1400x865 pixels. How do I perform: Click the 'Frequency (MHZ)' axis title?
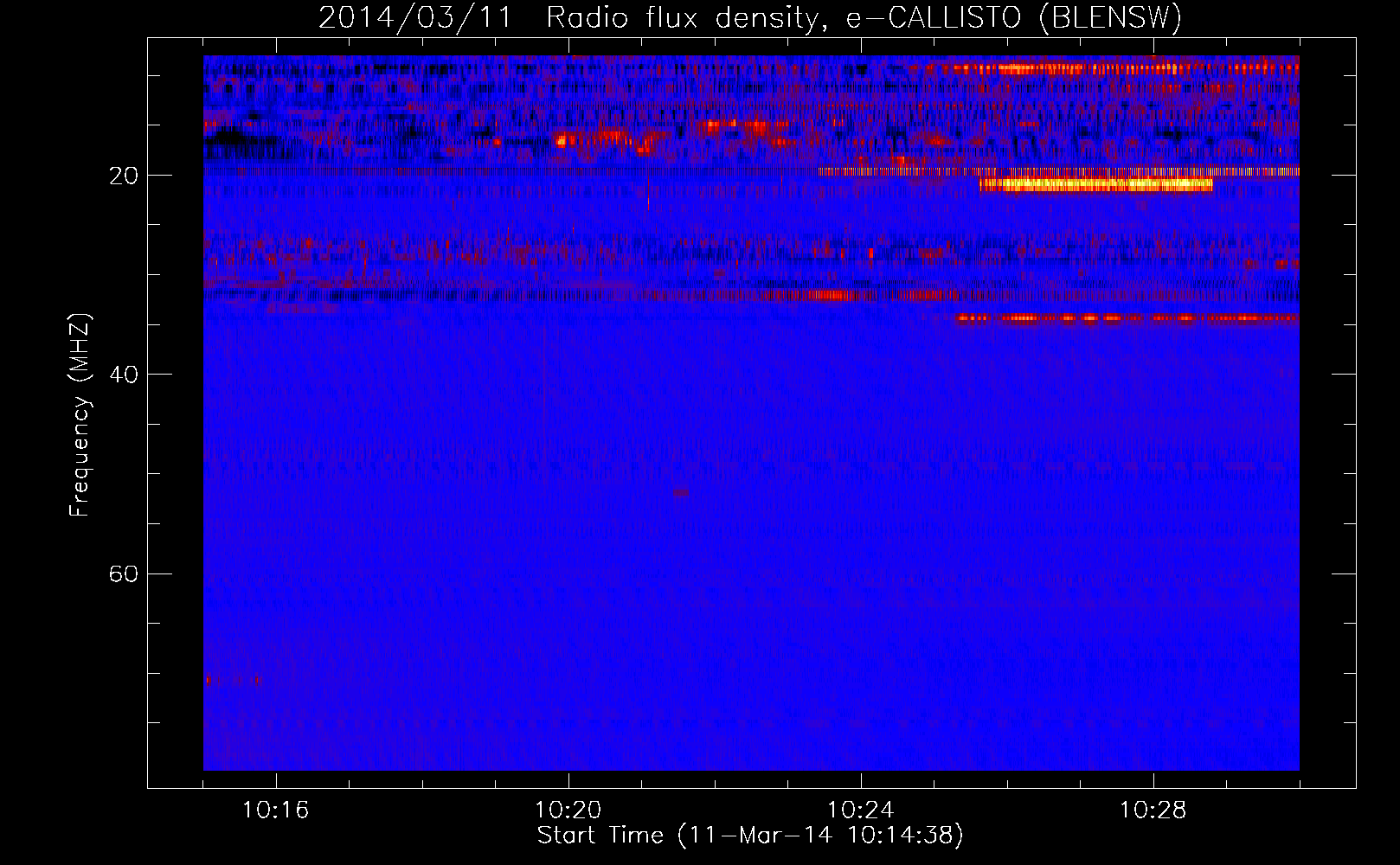coord(80,415)
